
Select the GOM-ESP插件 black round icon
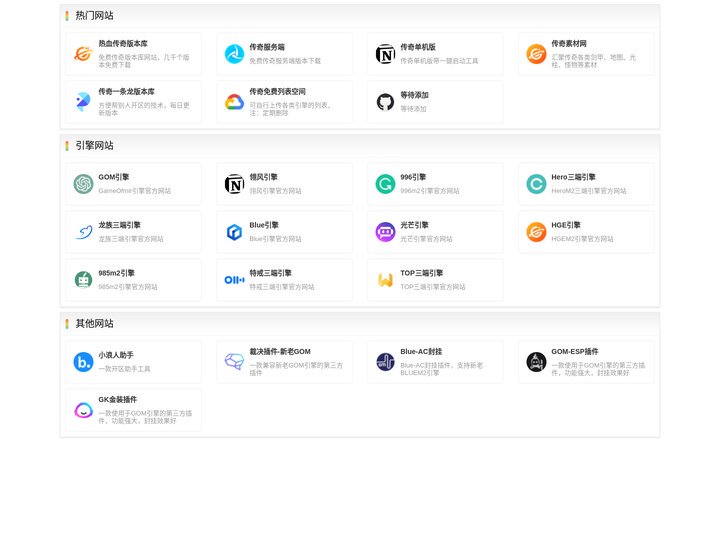[x=536, y=362]
